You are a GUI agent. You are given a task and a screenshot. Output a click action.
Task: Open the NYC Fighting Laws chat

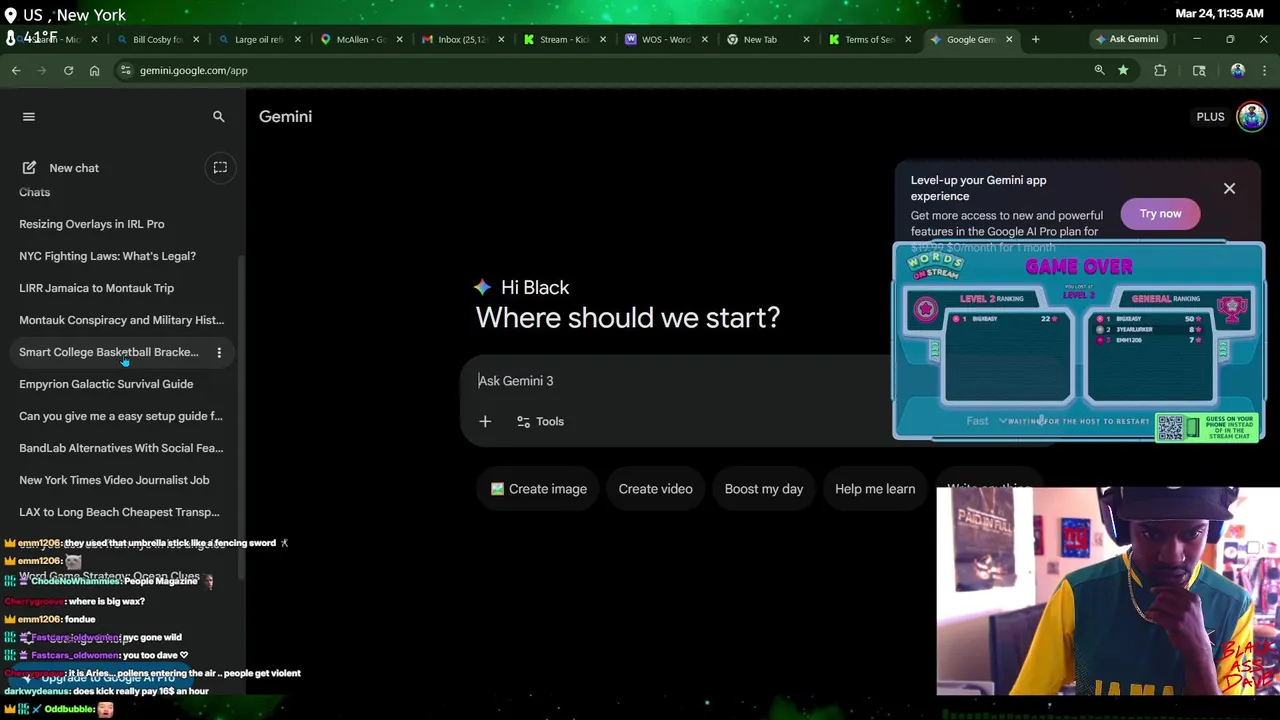107,256
